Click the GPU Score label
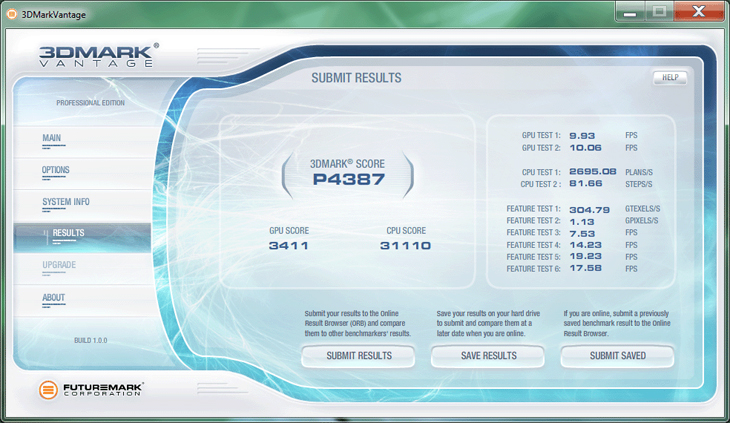The image size is (730, 423). 289,231
